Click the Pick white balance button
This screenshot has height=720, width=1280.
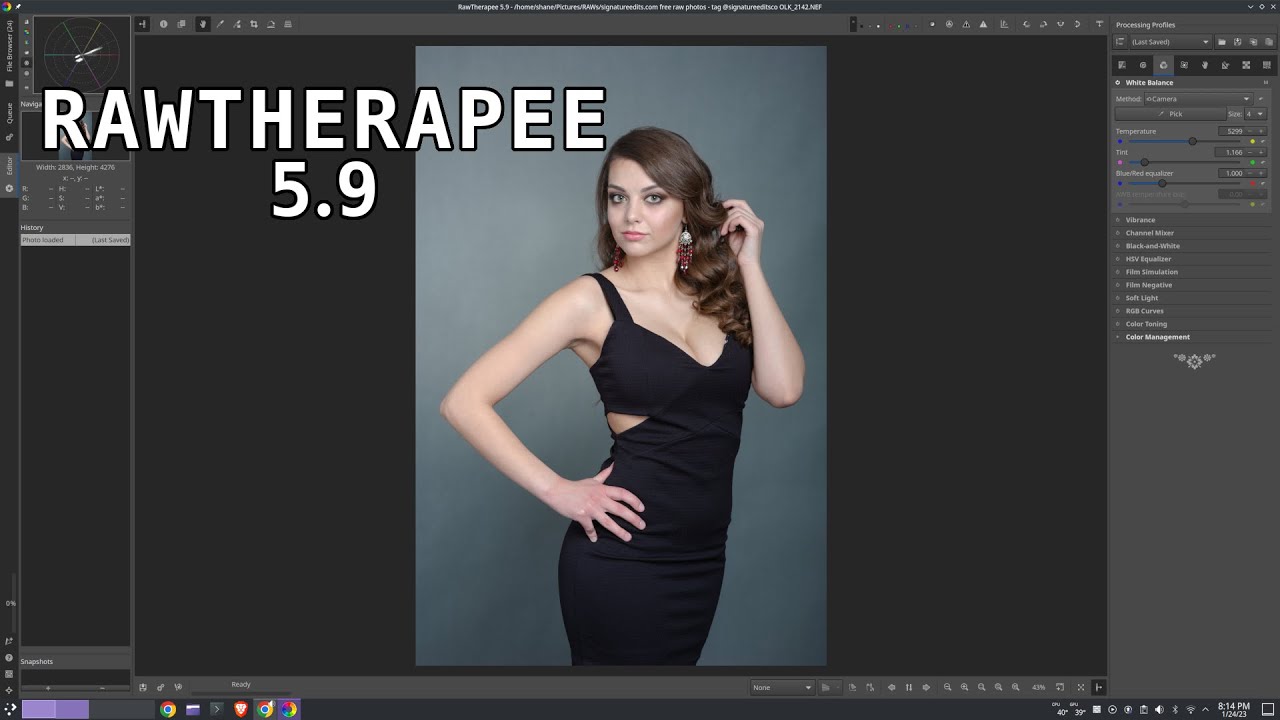tap(1170, 114)
